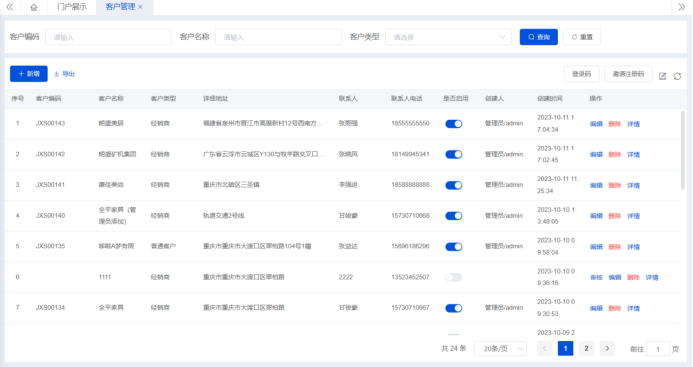Click the 客户编码 column header
Viewport: 693px width, 367px height.
[49, 99]
